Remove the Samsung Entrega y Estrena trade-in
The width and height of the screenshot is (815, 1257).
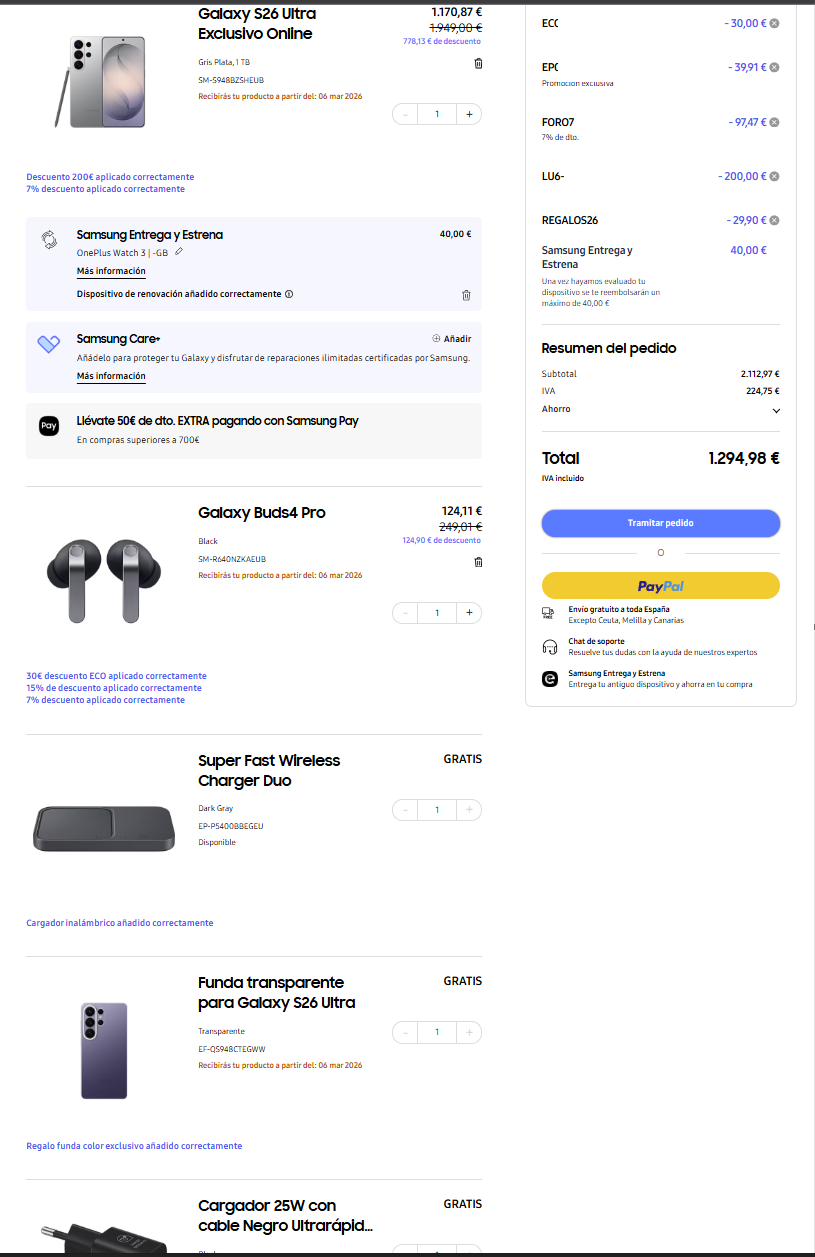(x=466, y=295)
